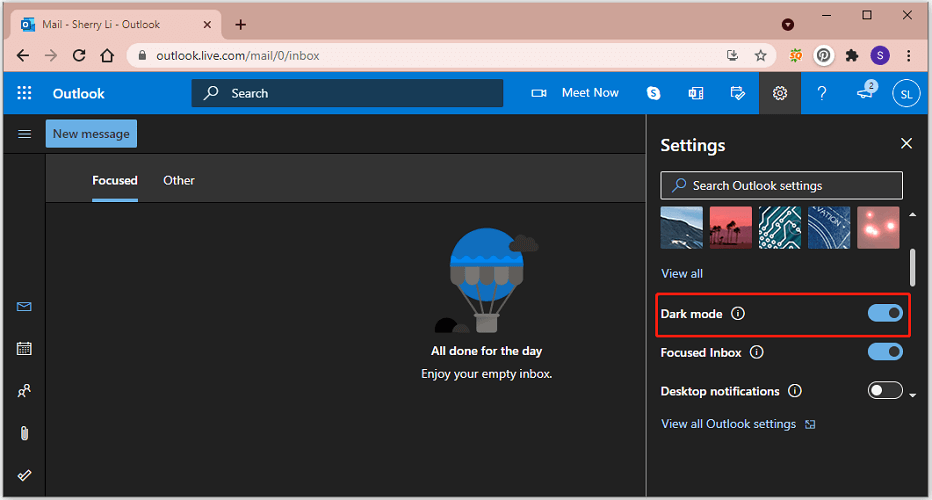The image size is (932, 500).
Task: Click the New message button
Action: [91, 134]
